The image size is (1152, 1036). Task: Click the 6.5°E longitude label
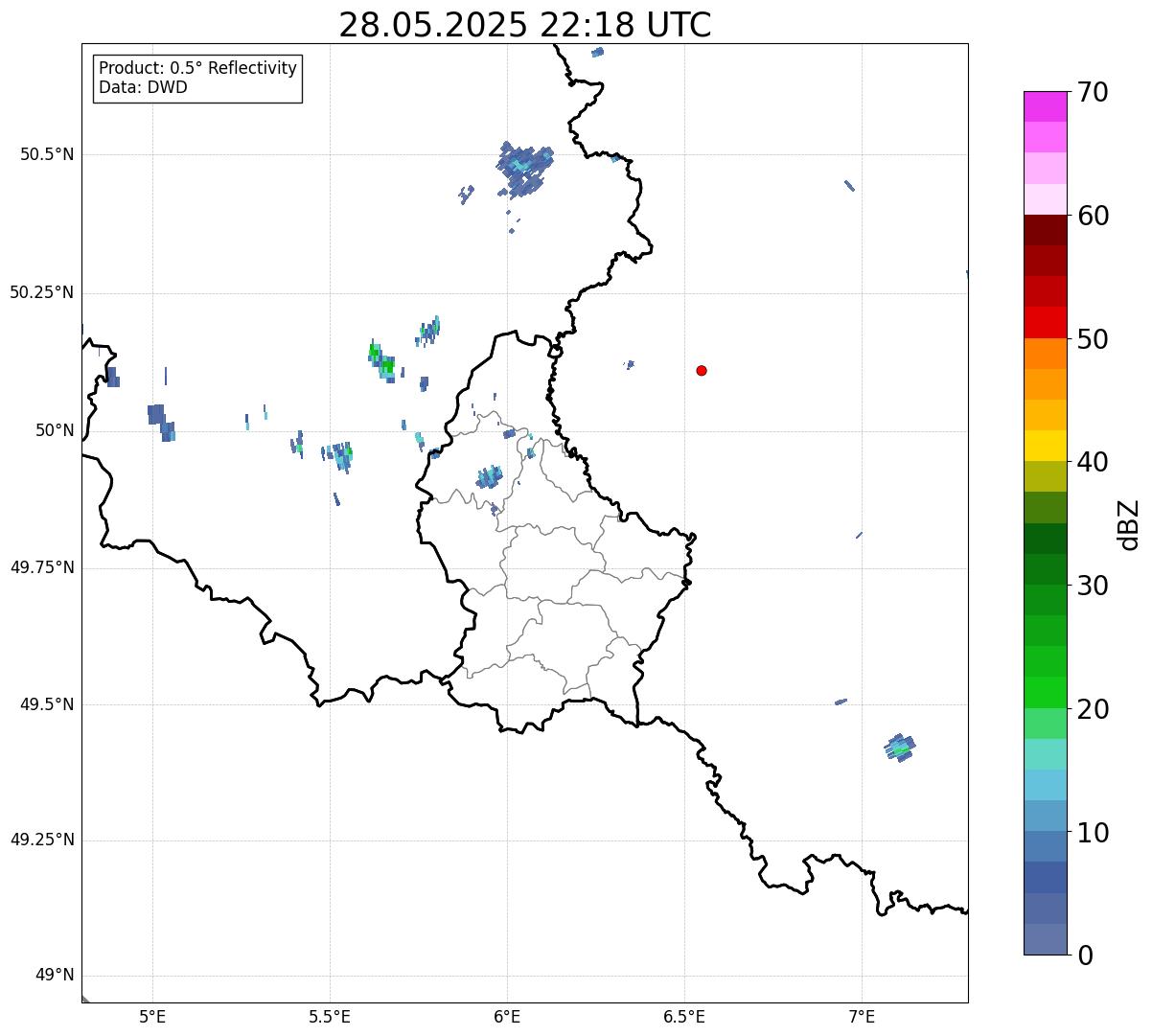684,1016
